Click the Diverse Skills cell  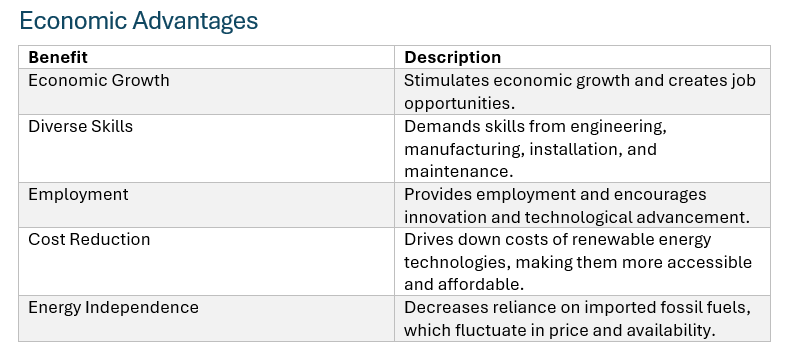coord(206,149)
